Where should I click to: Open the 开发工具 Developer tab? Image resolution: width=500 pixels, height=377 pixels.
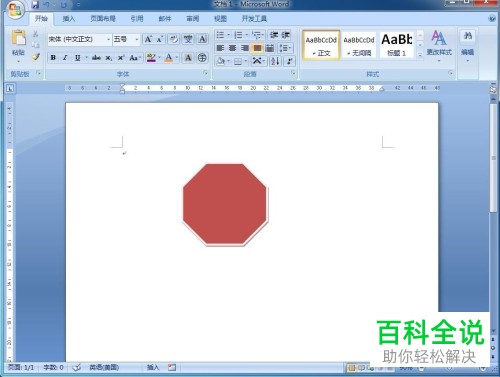[254, 19]
